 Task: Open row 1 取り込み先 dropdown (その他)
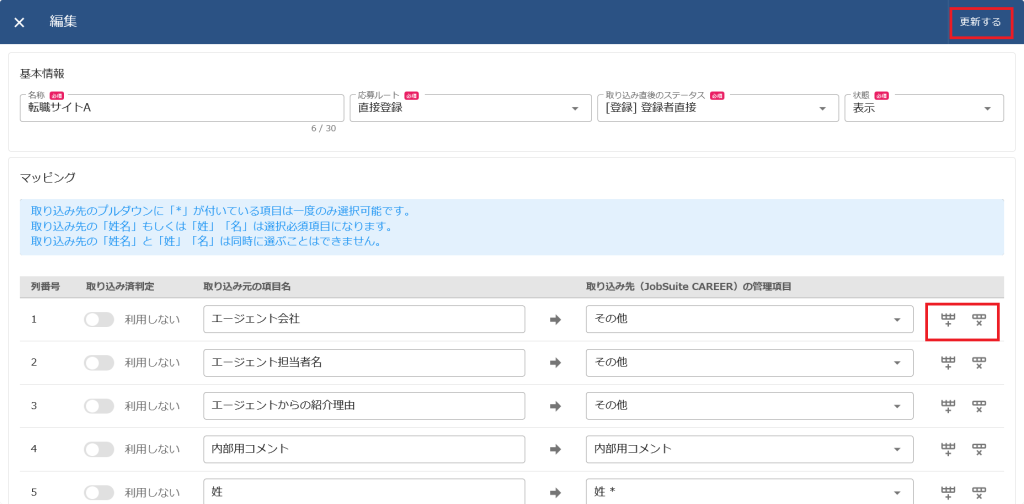749,319
